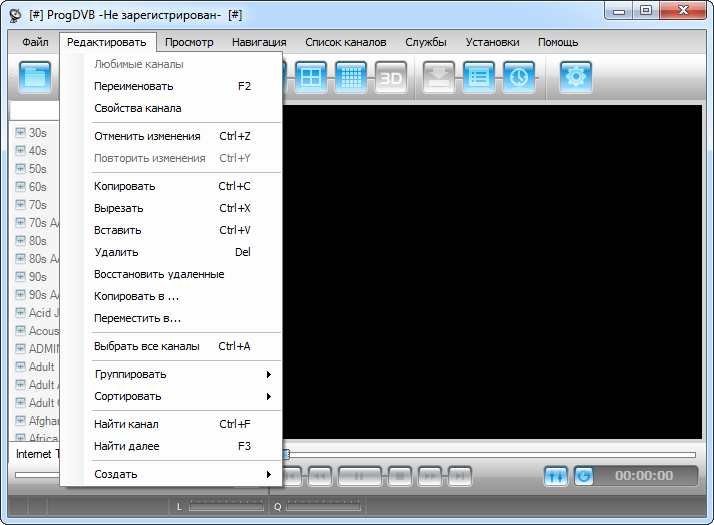
Task: Select Выбрать все каналы entry
Action: coord(182,346)
